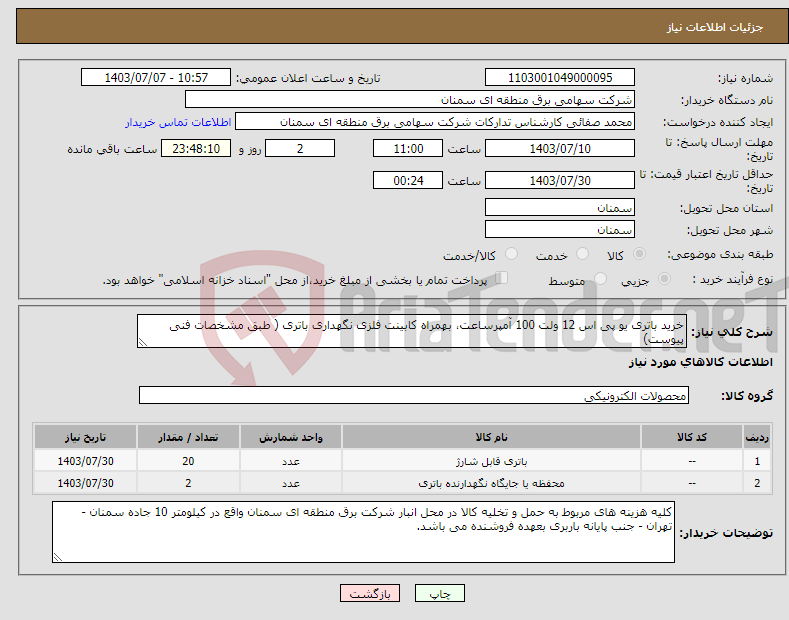The image size is (789, 620).
Task: Click the announcement date field 1403/07/07 - 10:57
Action: point(156,78)
